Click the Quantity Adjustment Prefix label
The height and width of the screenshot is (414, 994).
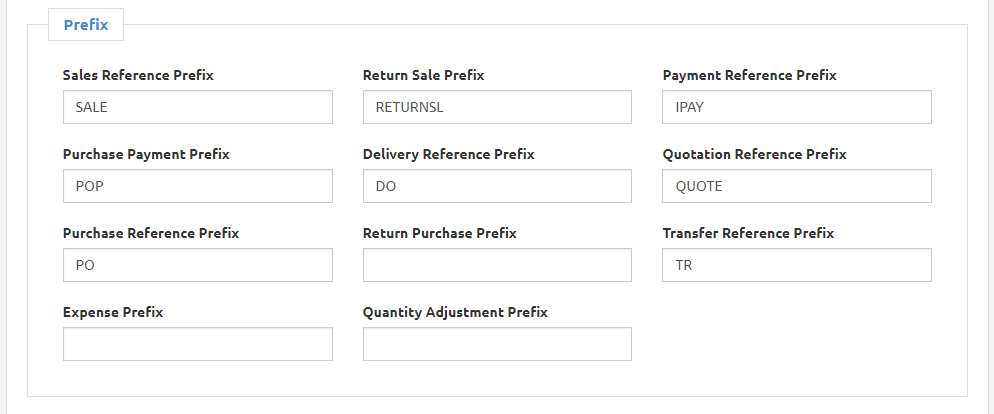(455, 312)
